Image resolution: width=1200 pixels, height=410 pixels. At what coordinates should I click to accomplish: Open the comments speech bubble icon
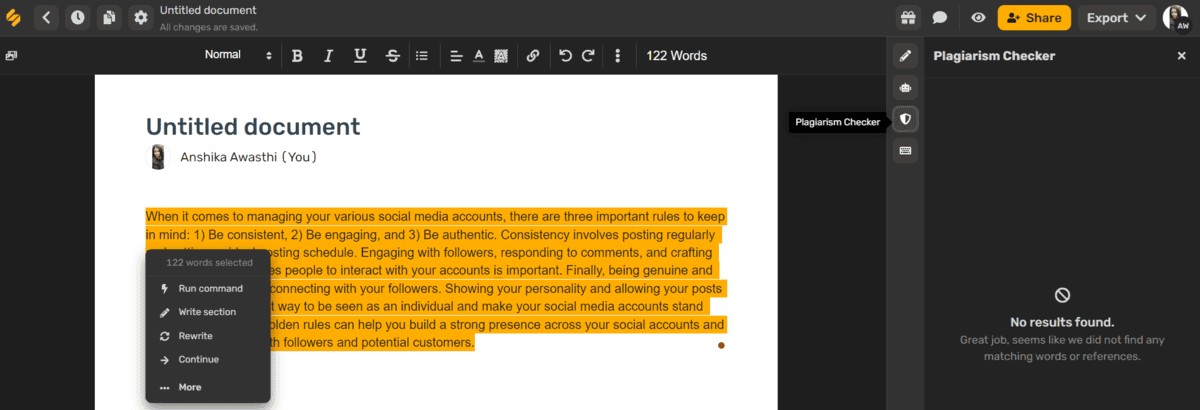click(x=940, y=18)
